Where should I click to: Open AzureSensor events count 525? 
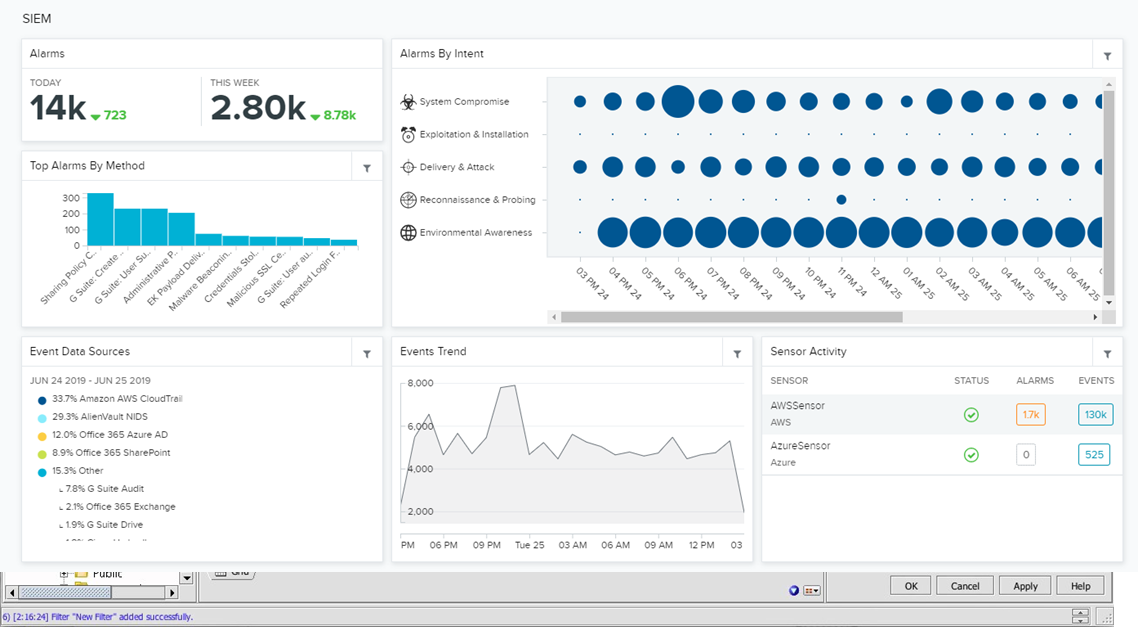tap(1094, 454)
